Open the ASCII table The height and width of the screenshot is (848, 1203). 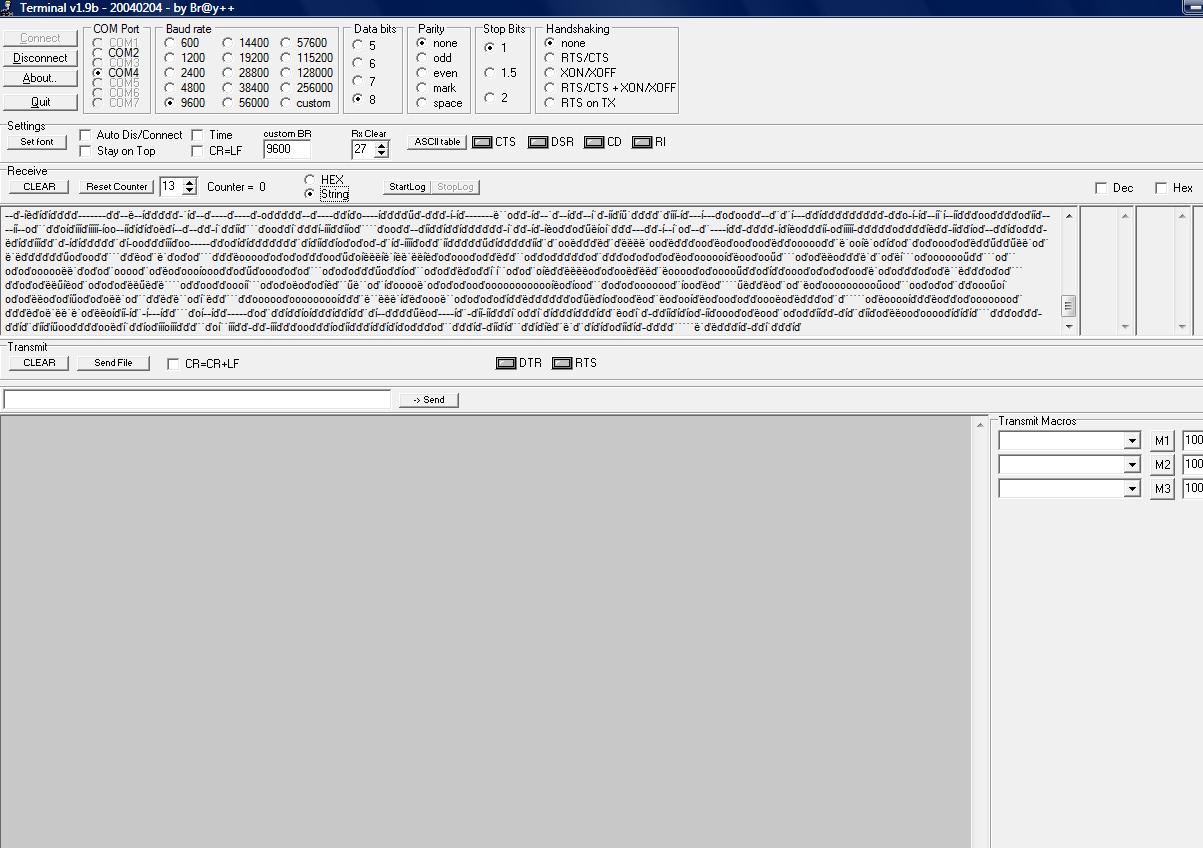[437, 142]
